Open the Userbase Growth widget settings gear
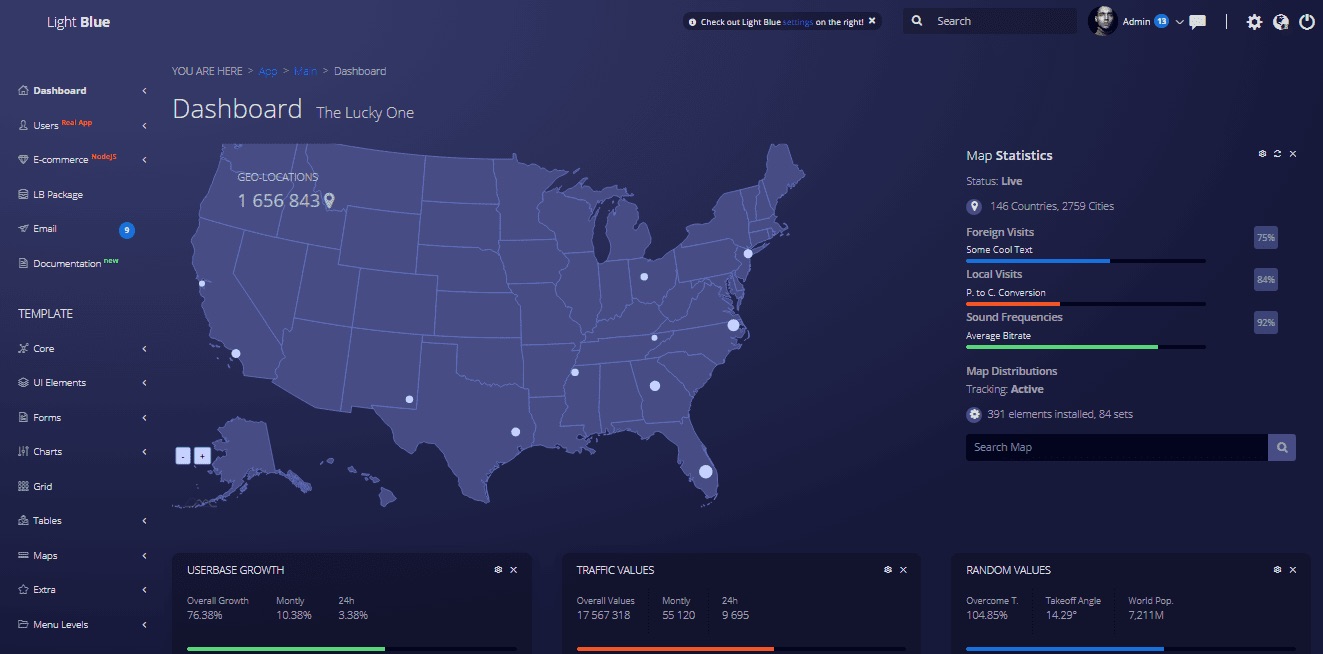Viewport: 1323px width, 654px height. click(x=497, y=569)
